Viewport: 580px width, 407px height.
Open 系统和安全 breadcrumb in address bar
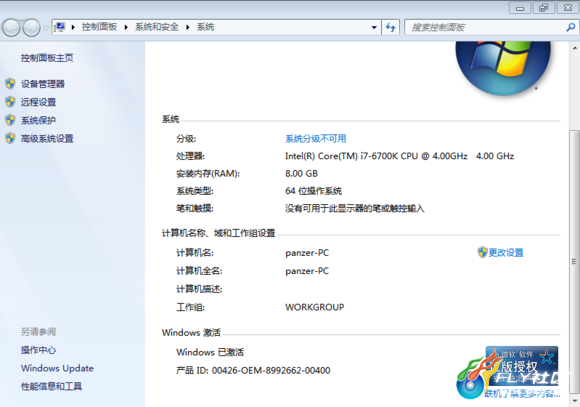click(x=157, y=27)
